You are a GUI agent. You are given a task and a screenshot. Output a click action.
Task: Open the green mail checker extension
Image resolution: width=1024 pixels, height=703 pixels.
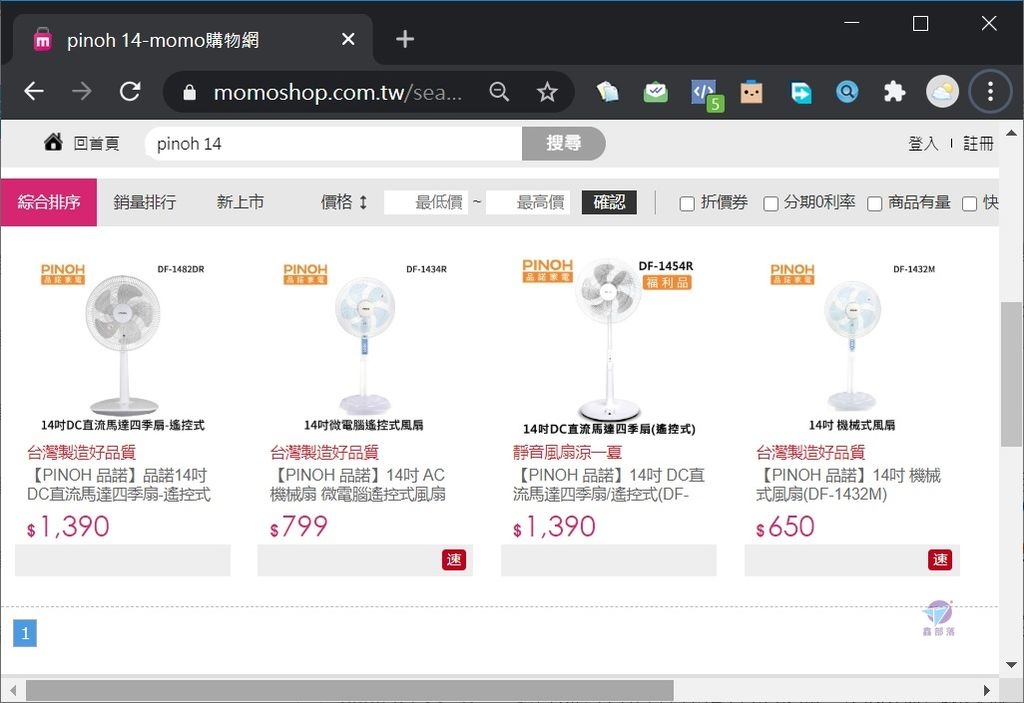(x=655, y=92)
